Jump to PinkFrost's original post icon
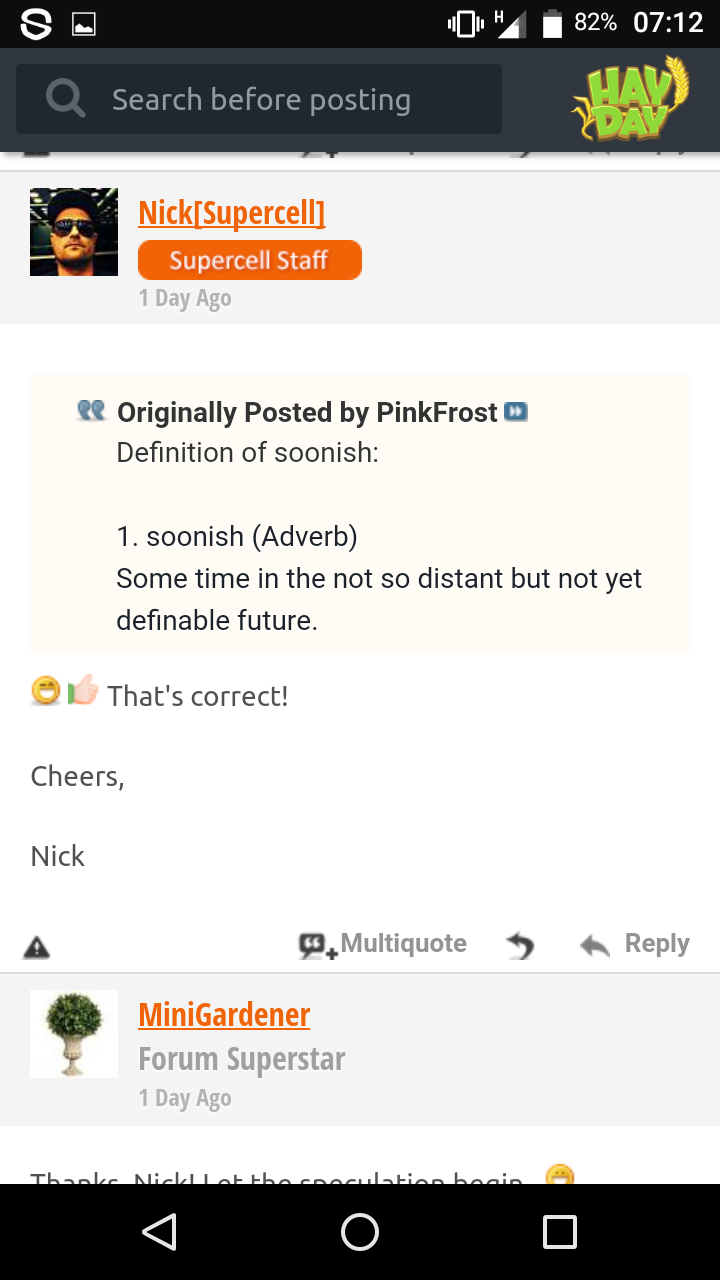This screenshot has width=720, height=1280. pos(516,412)
